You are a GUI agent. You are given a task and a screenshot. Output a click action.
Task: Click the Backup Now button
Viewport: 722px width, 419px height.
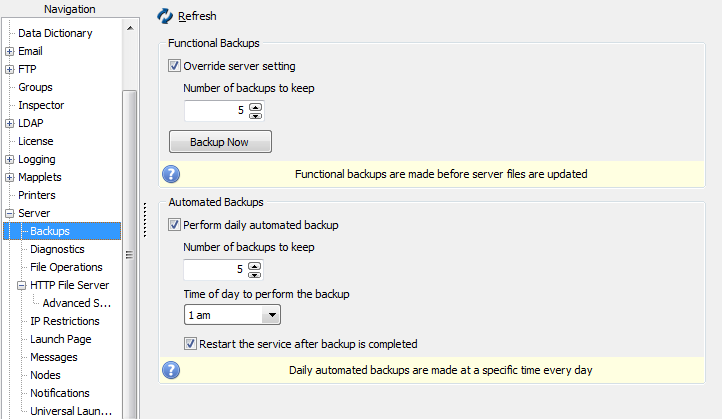click(220, 141)
